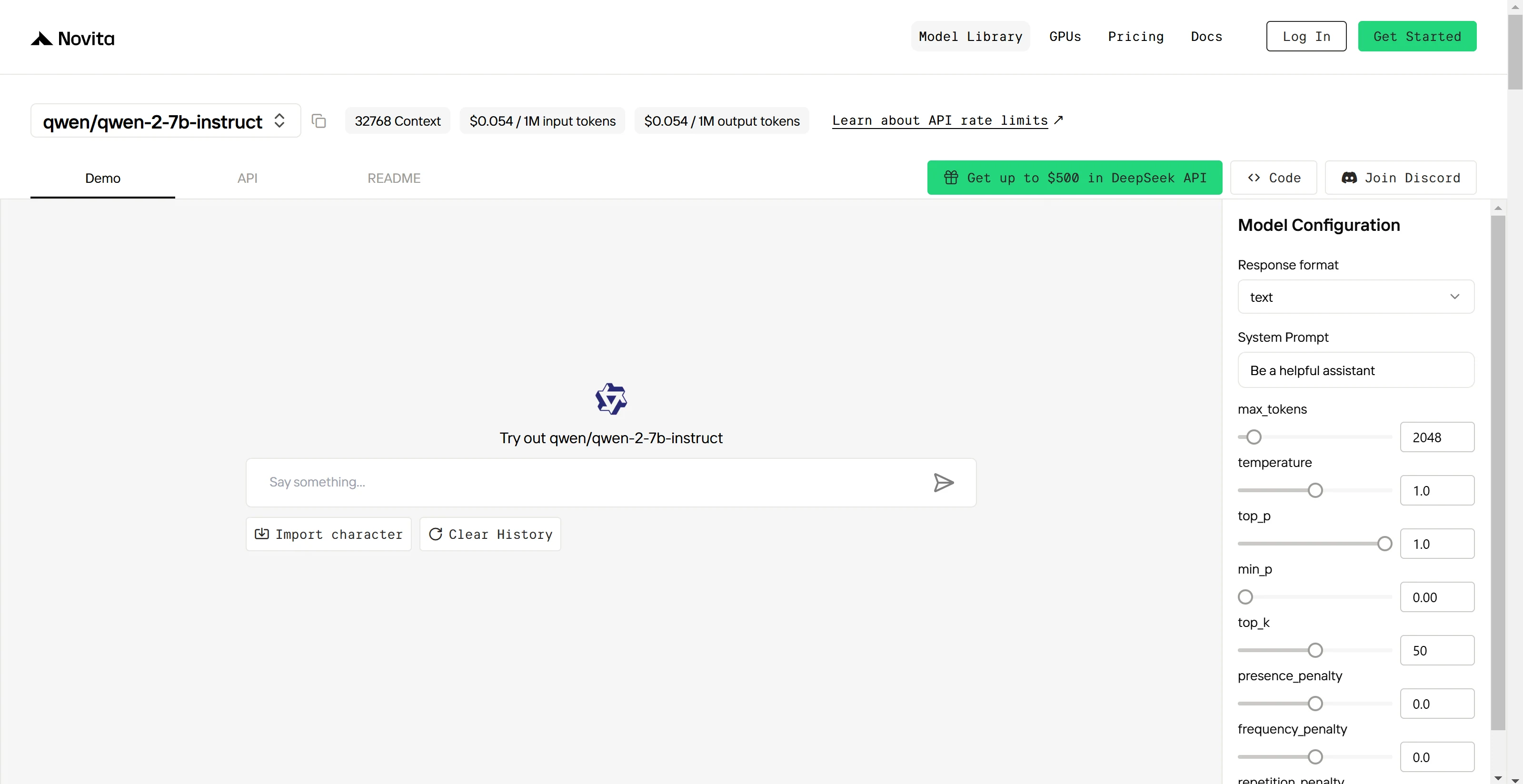The height and width of the screenshot is (784, 1523).
Task: Switch to the API tab
Action: 247,178
